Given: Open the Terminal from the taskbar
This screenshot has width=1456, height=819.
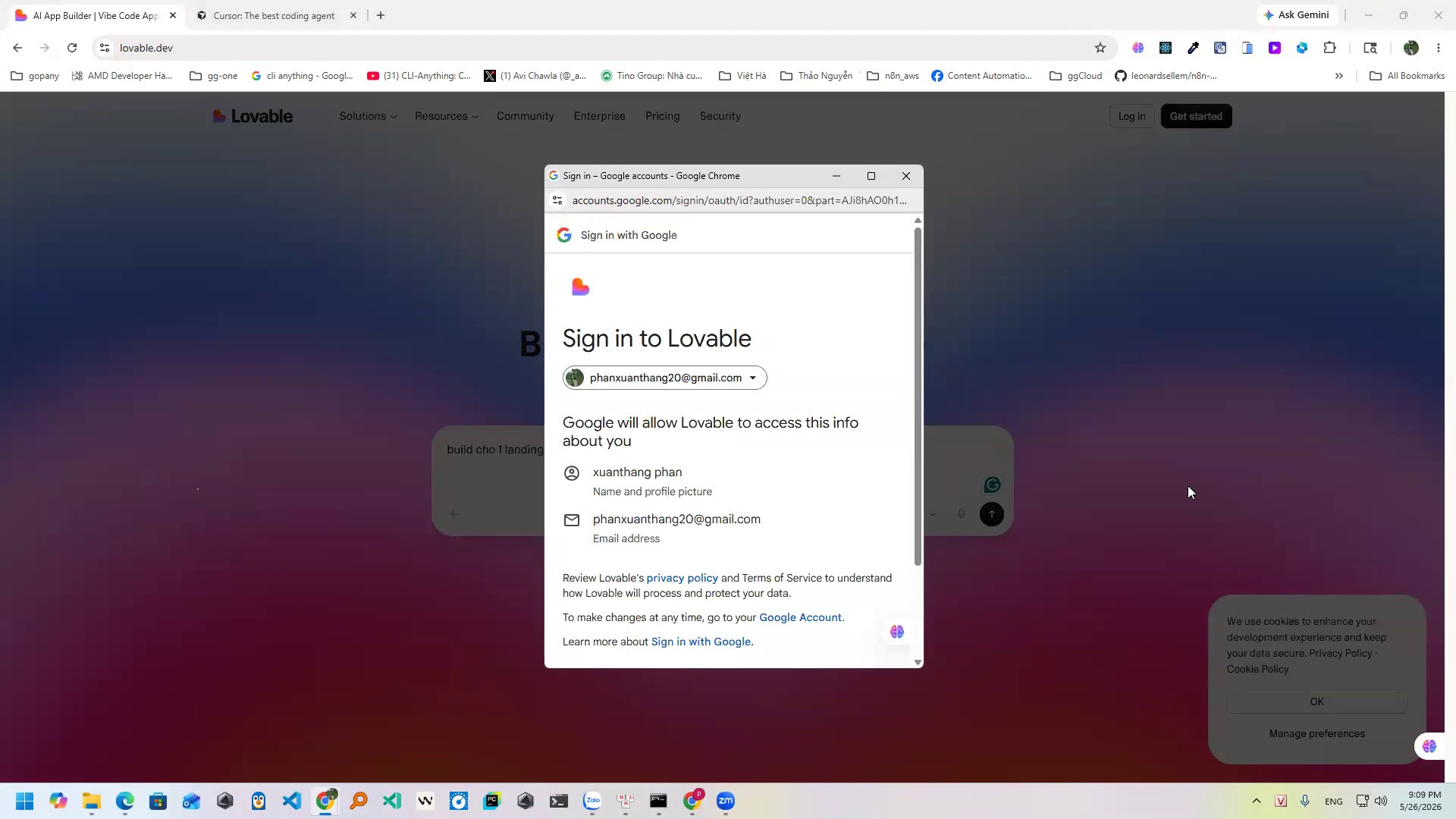Looking at the screenshot, I should [559, 801].
